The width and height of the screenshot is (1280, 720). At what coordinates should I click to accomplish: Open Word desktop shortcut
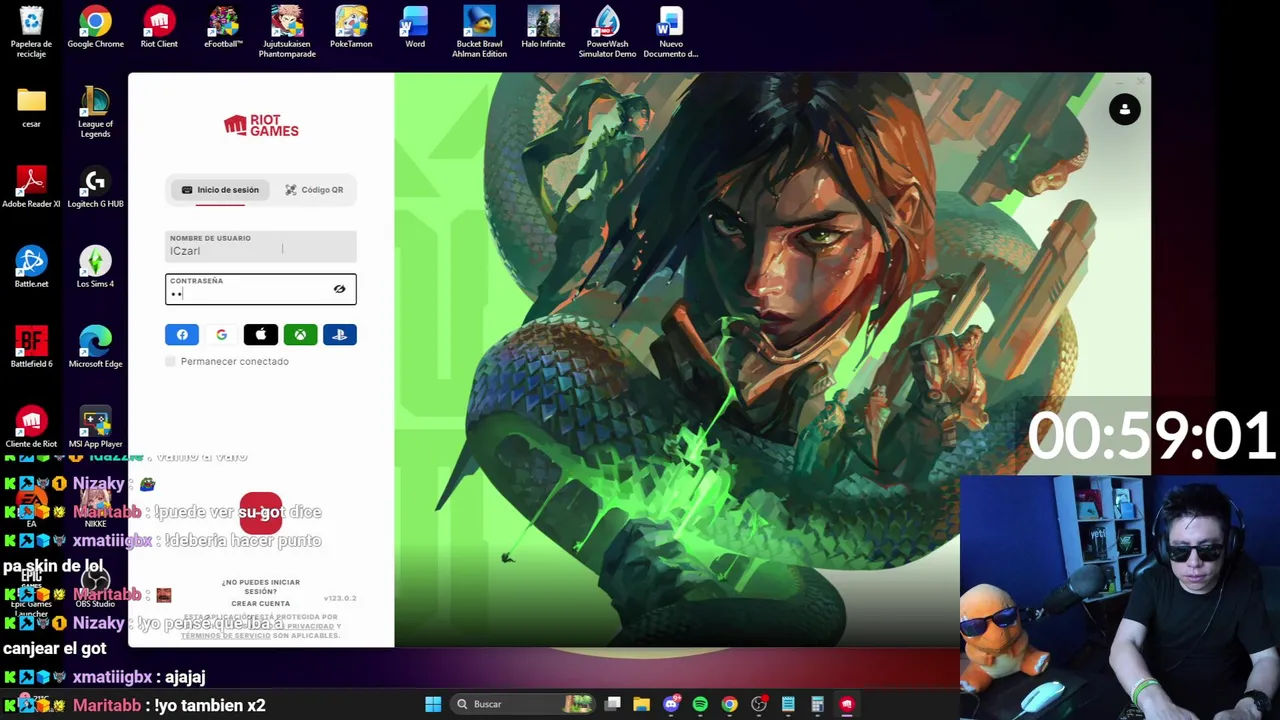415,28
